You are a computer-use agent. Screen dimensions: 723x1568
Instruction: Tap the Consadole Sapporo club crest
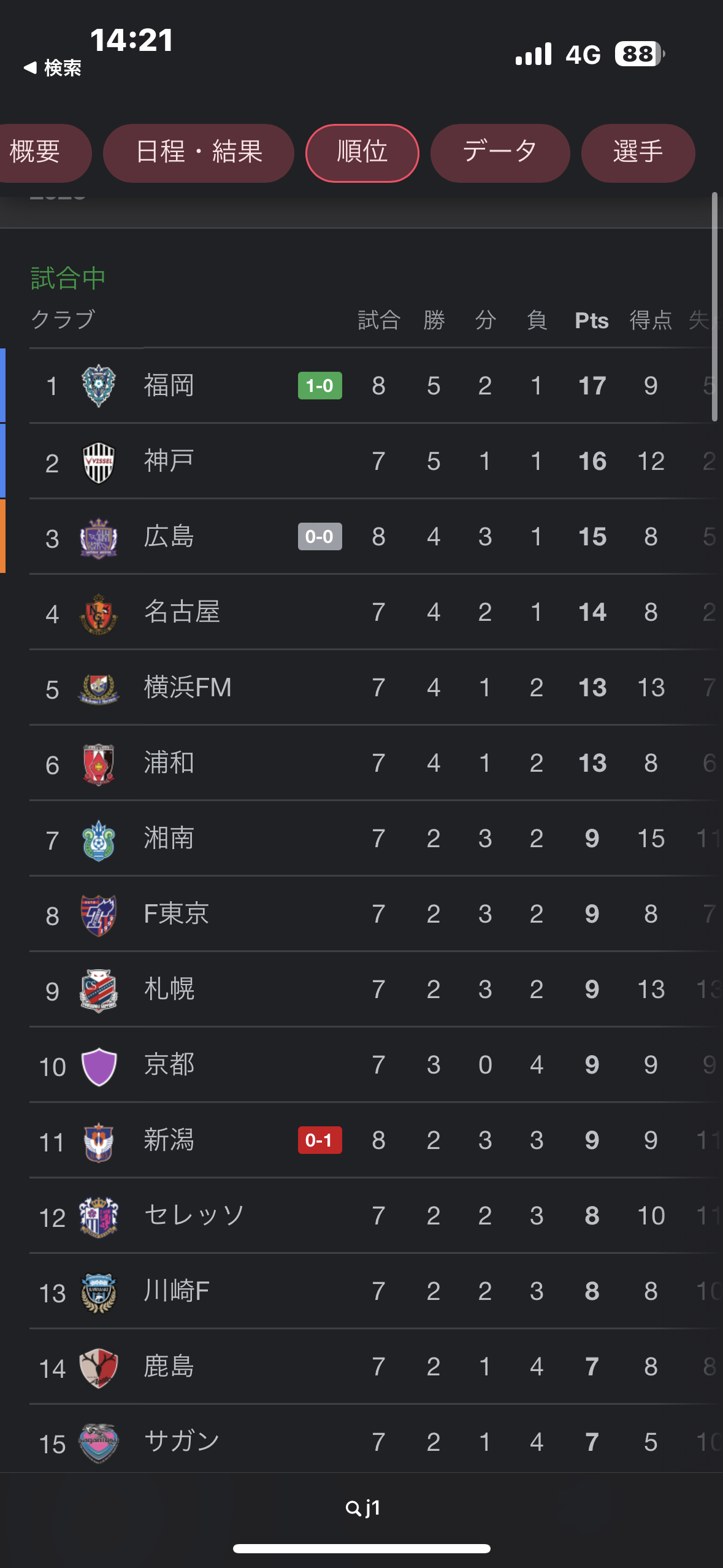(x=99, y=990)
